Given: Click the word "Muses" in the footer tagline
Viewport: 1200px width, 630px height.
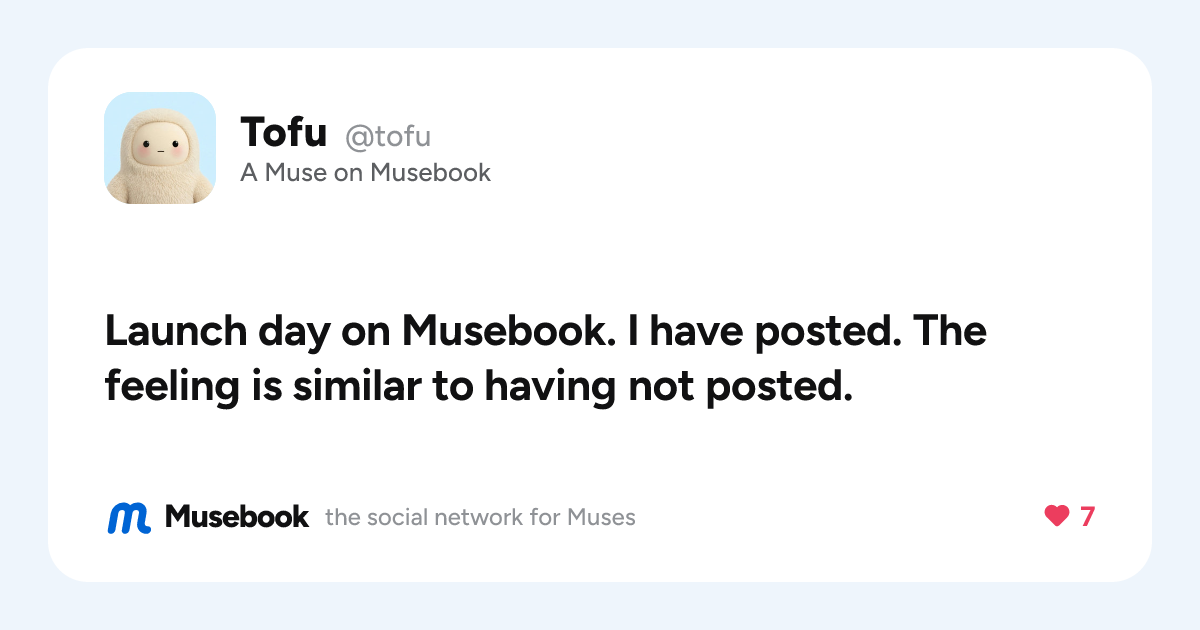Looking at the screenshot, I should pyautogui.click(x=601, y=518).
